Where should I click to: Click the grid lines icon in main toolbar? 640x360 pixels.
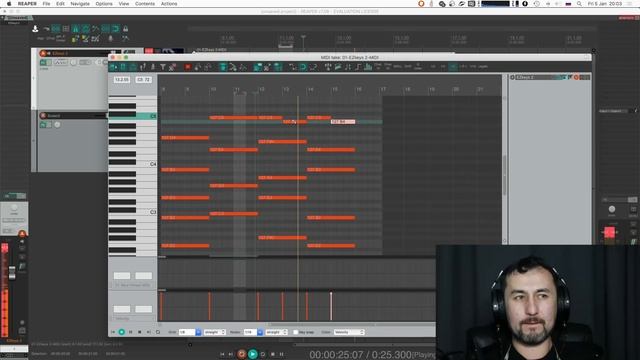coord(66,29)
